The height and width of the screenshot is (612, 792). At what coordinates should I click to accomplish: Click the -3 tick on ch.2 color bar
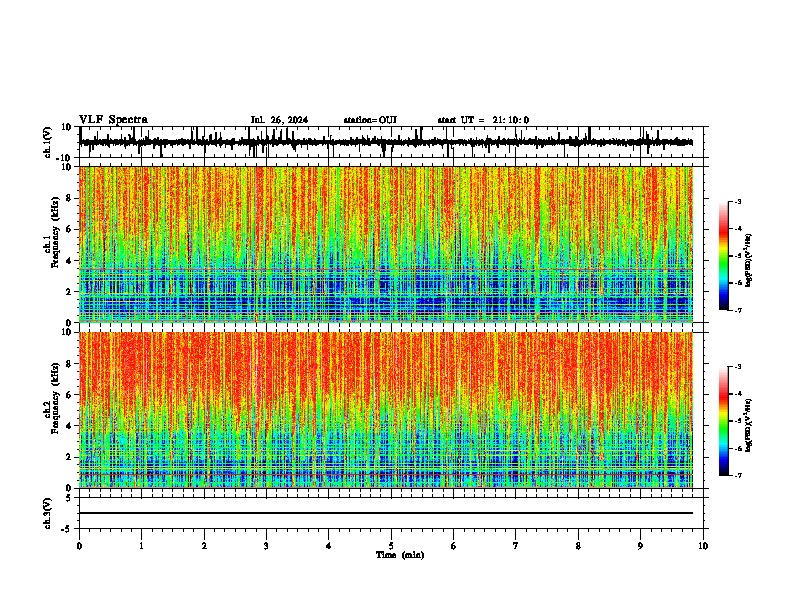738,367
